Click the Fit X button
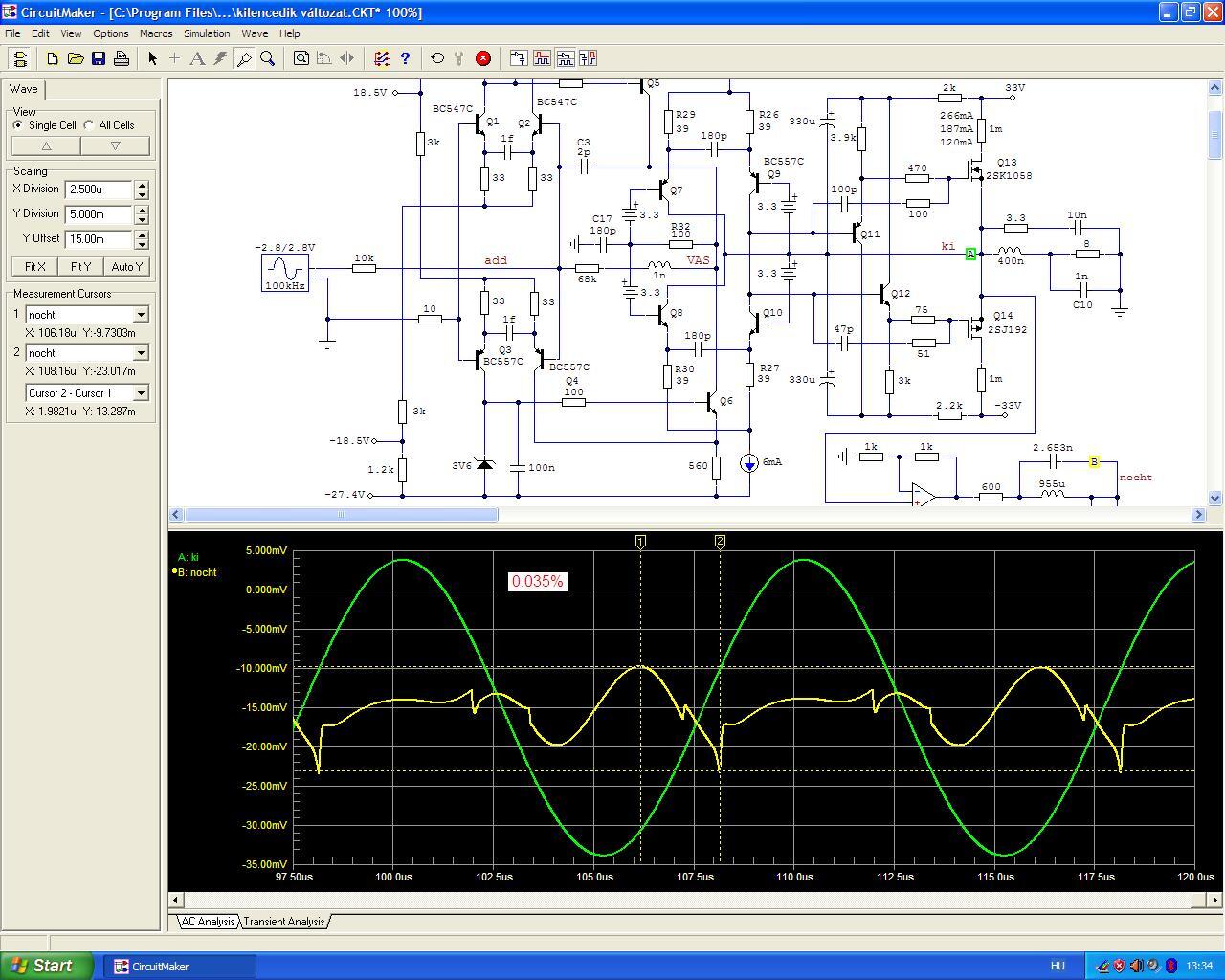 (35, 267)
